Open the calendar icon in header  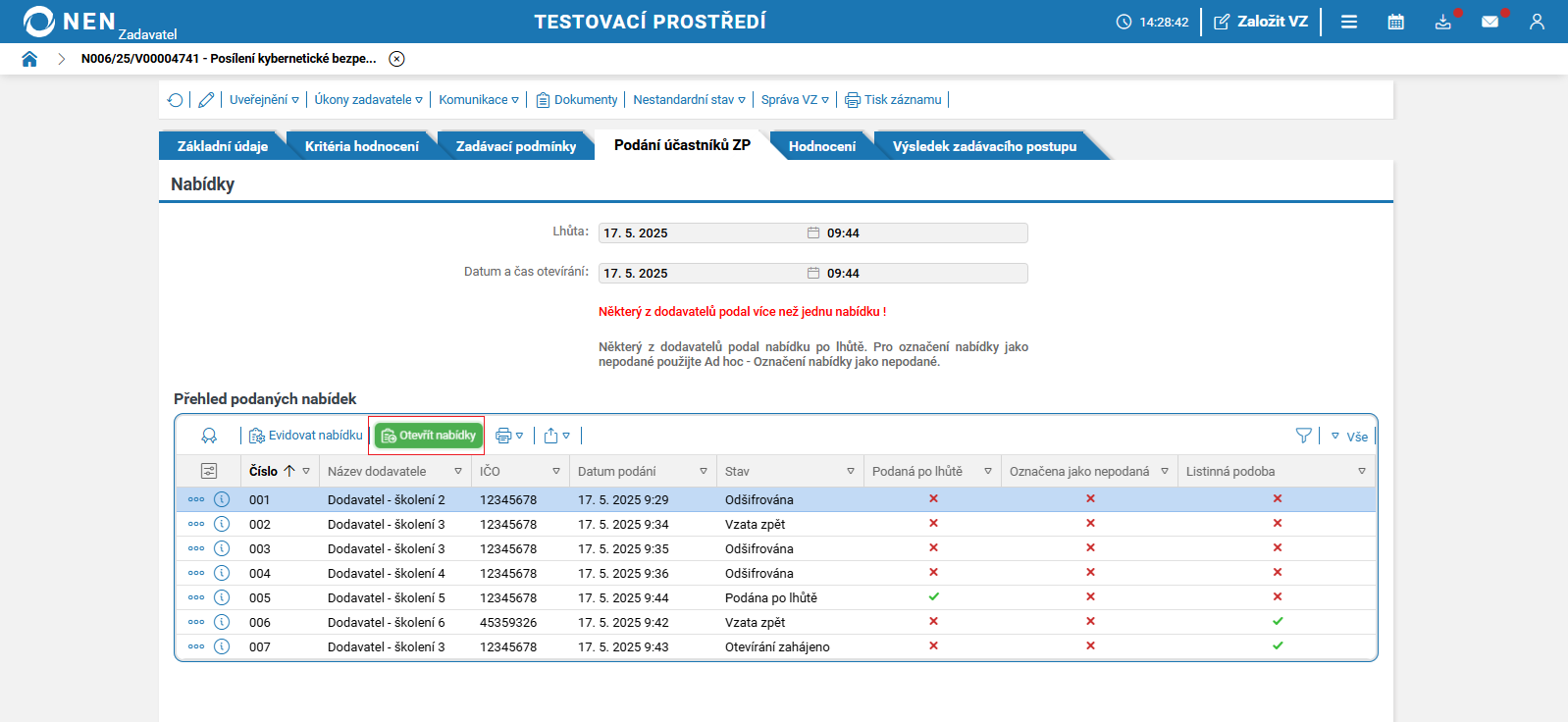click(1395, 22)
